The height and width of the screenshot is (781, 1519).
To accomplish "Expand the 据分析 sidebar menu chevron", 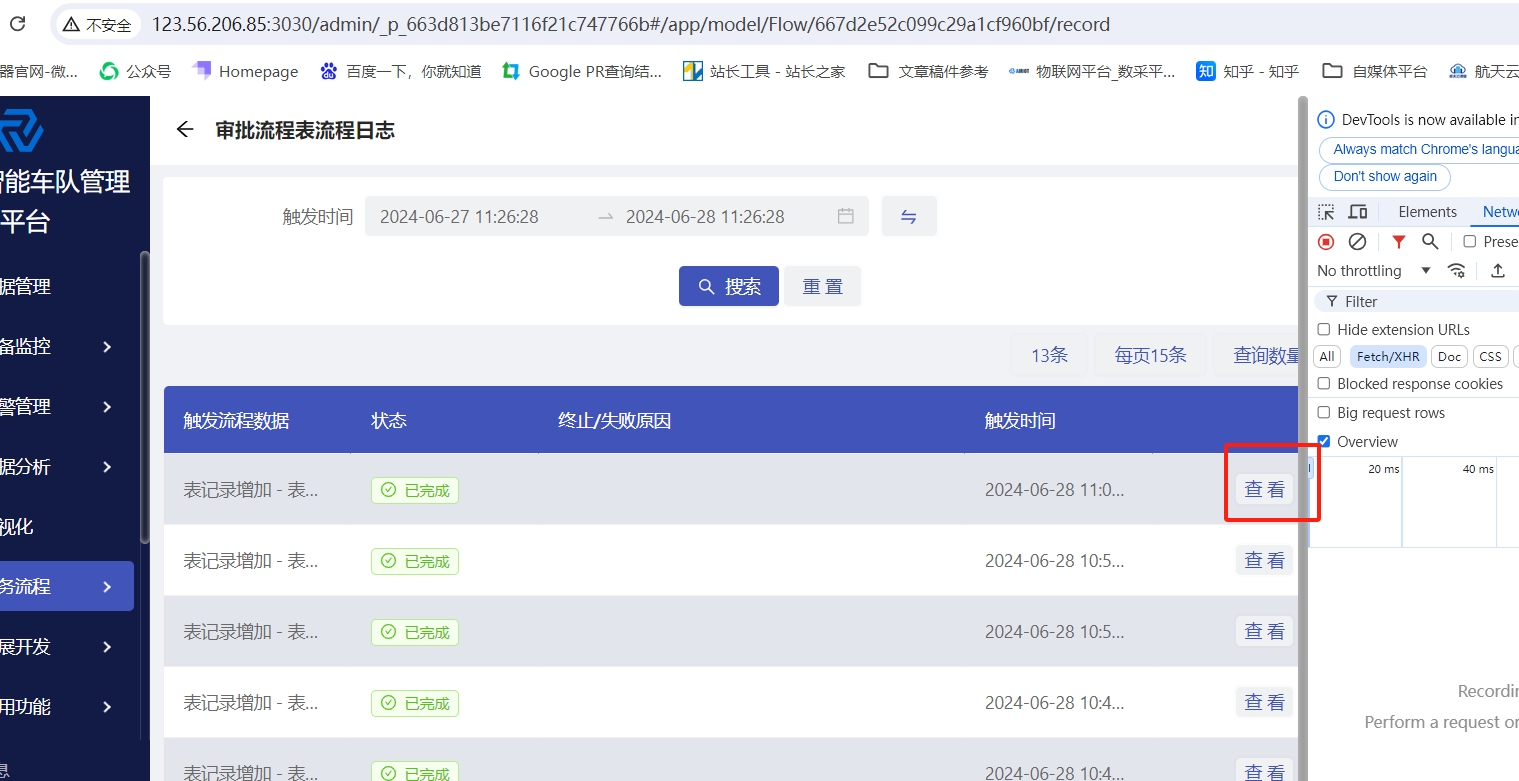I will click(x=107, y=467).
